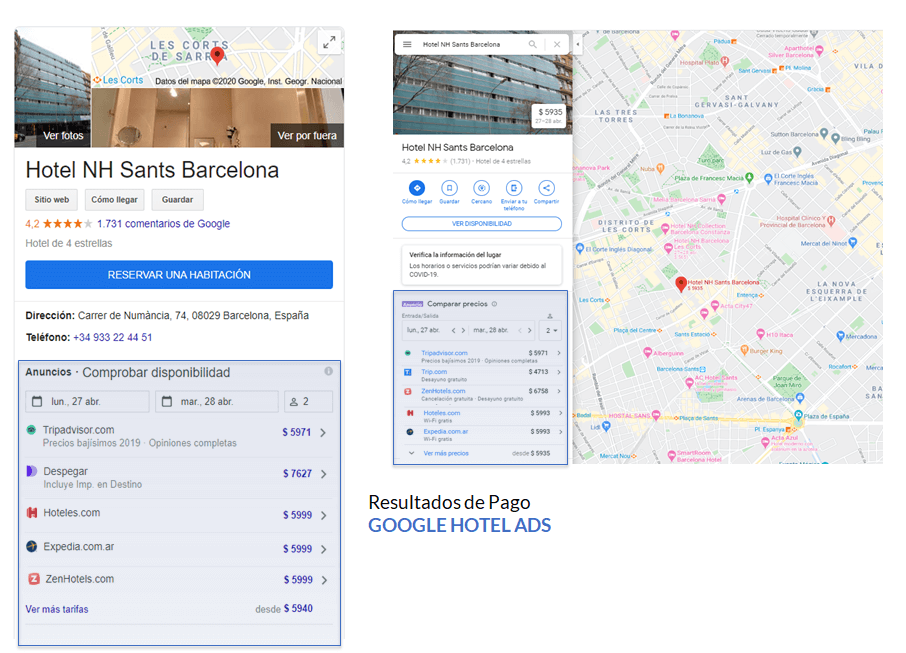Screen dimensions: 906x653
Task: Click the Plaza de España marker
Action: [798, 415]
